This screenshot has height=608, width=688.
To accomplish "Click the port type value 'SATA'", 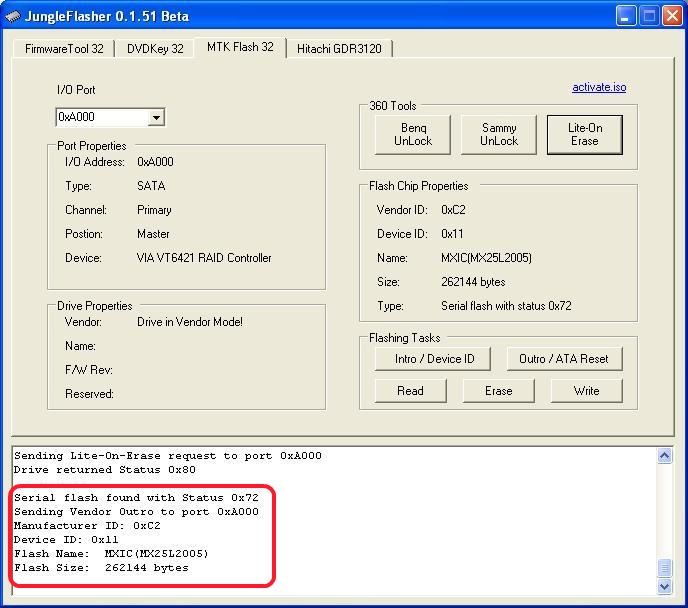I will tap(151, 186).
